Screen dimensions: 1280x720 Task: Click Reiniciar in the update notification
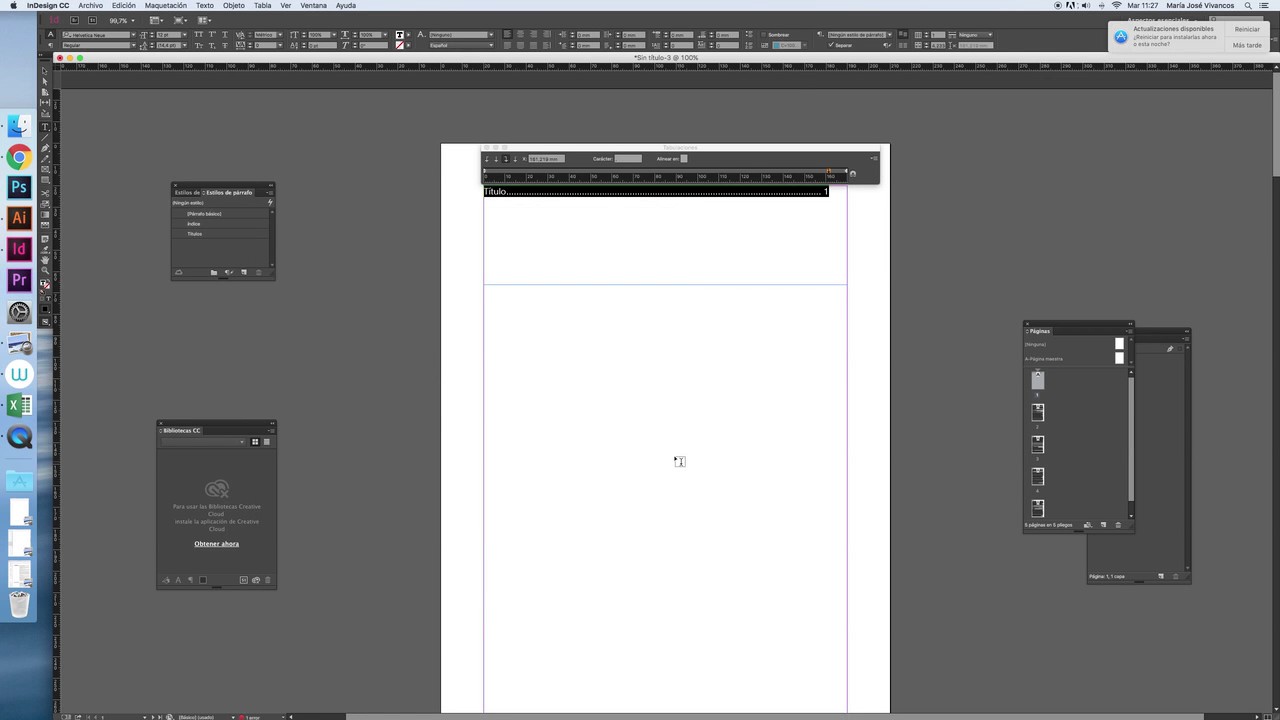pos(1247,29)
